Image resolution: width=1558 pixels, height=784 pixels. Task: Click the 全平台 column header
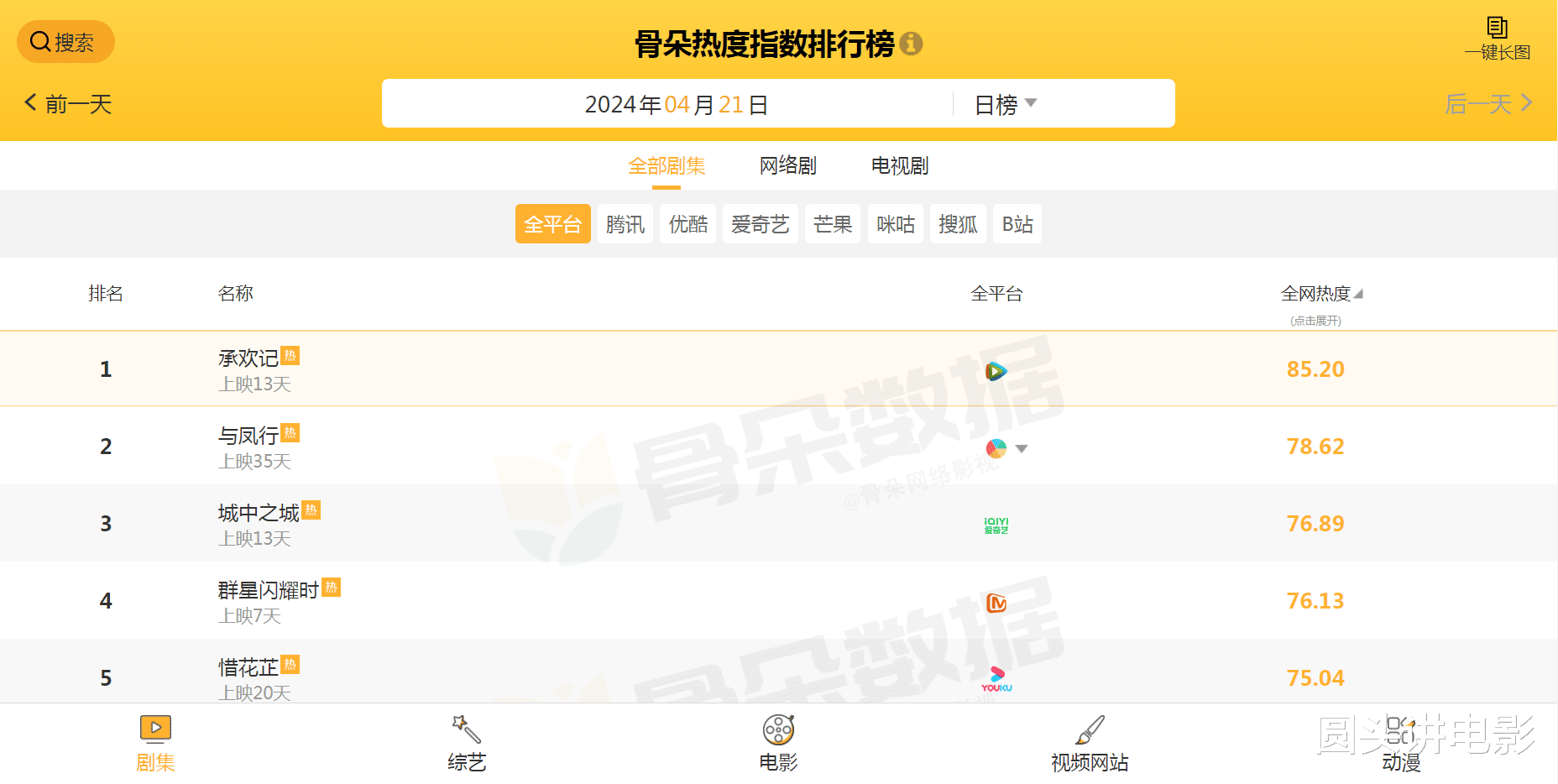click(996, 294)
